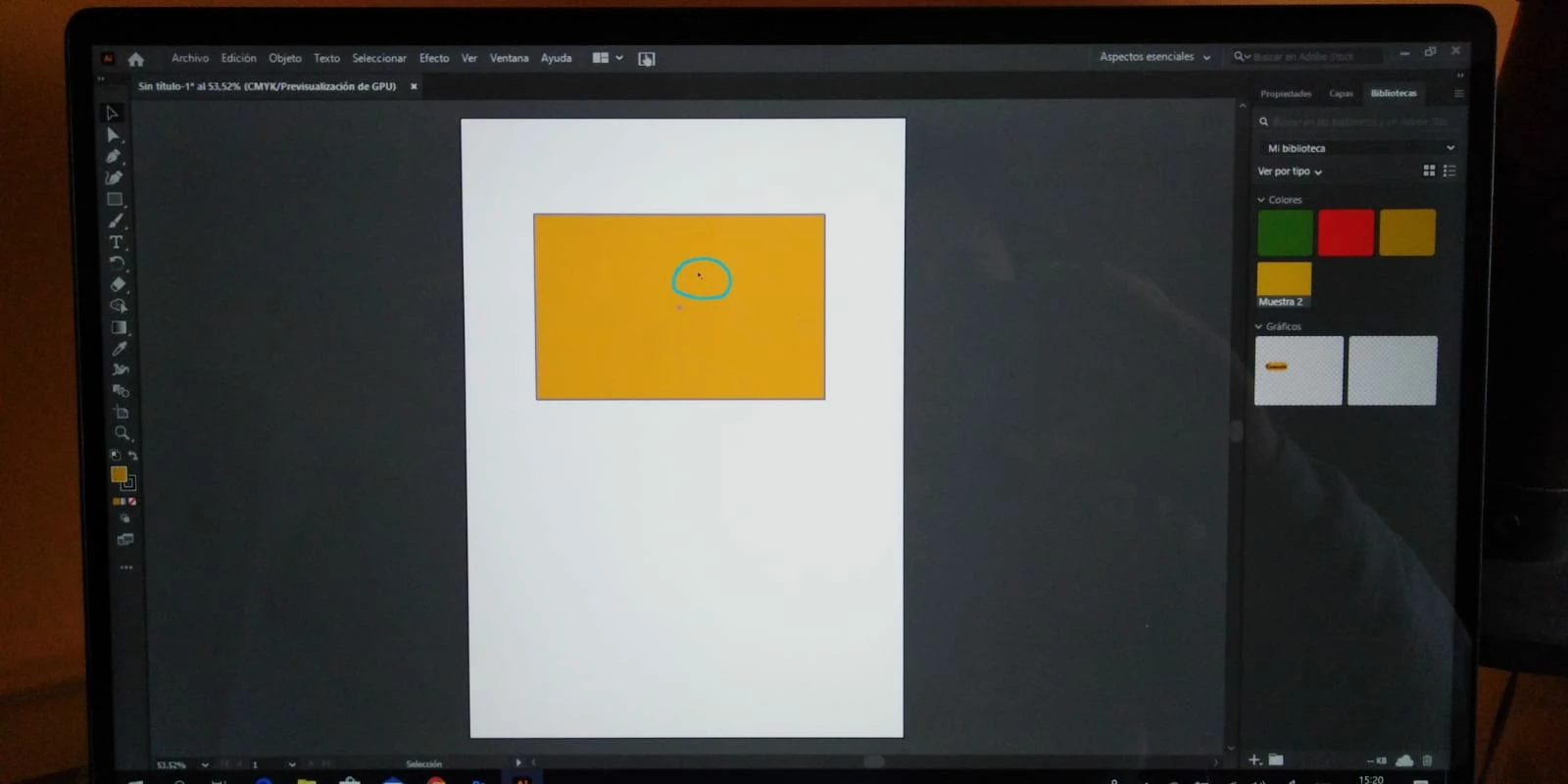Screen dimensions: 1568x784
Task: Open the Arrange Documents dropdown
Action: (x=608, y=58)
